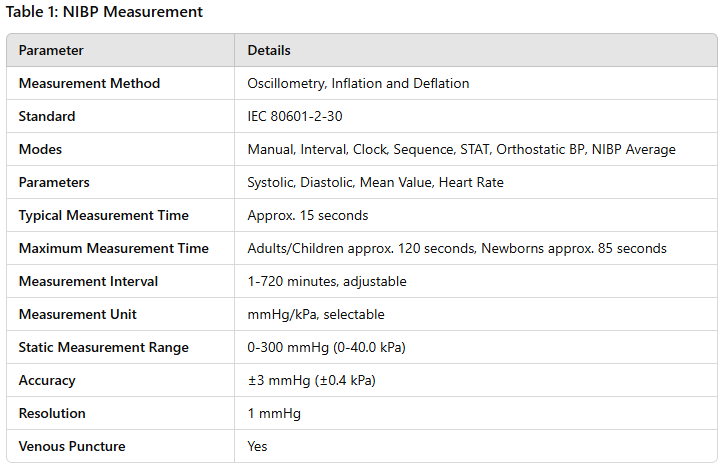
Task: Select the Accuracy row label
Action: (x=47, y=381)
